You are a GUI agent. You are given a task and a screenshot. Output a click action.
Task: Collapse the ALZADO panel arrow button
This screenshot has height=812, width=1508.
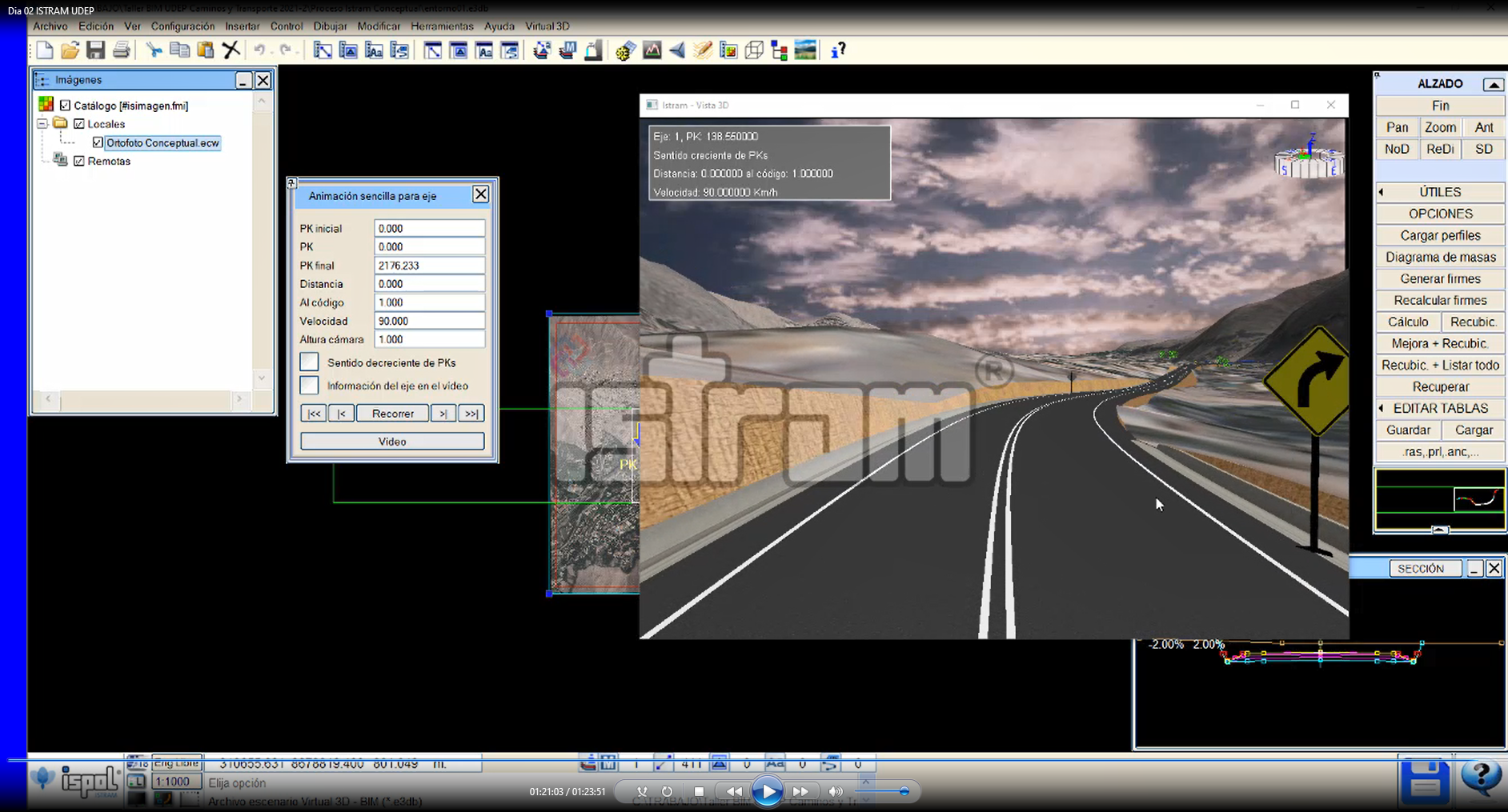point(1493,84)
